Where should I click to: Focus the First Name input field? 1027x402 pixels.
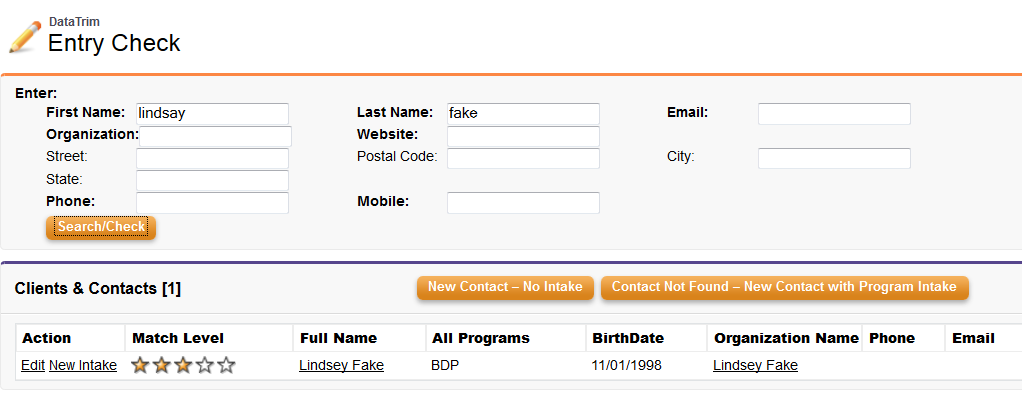tap(212, 113)
